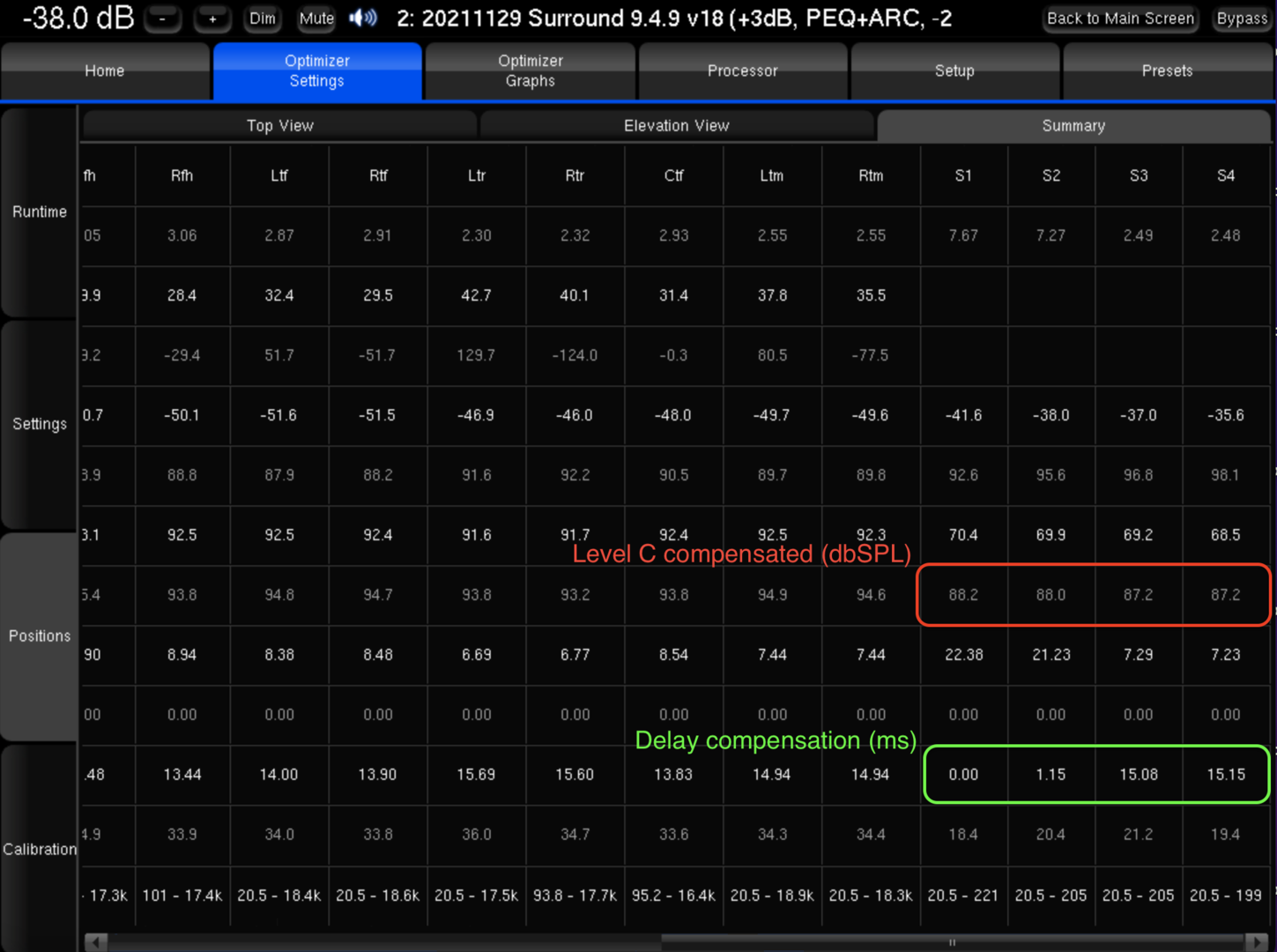Select the S4 column header
This screenshot has width=1277, height=952.
point(1226,175)
